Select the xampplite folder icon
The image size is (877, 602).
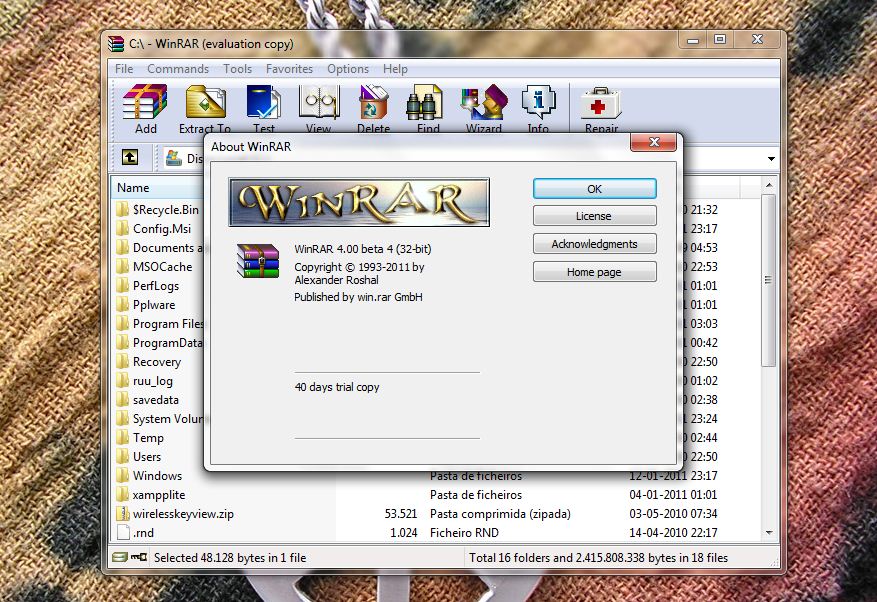(122, 495)
